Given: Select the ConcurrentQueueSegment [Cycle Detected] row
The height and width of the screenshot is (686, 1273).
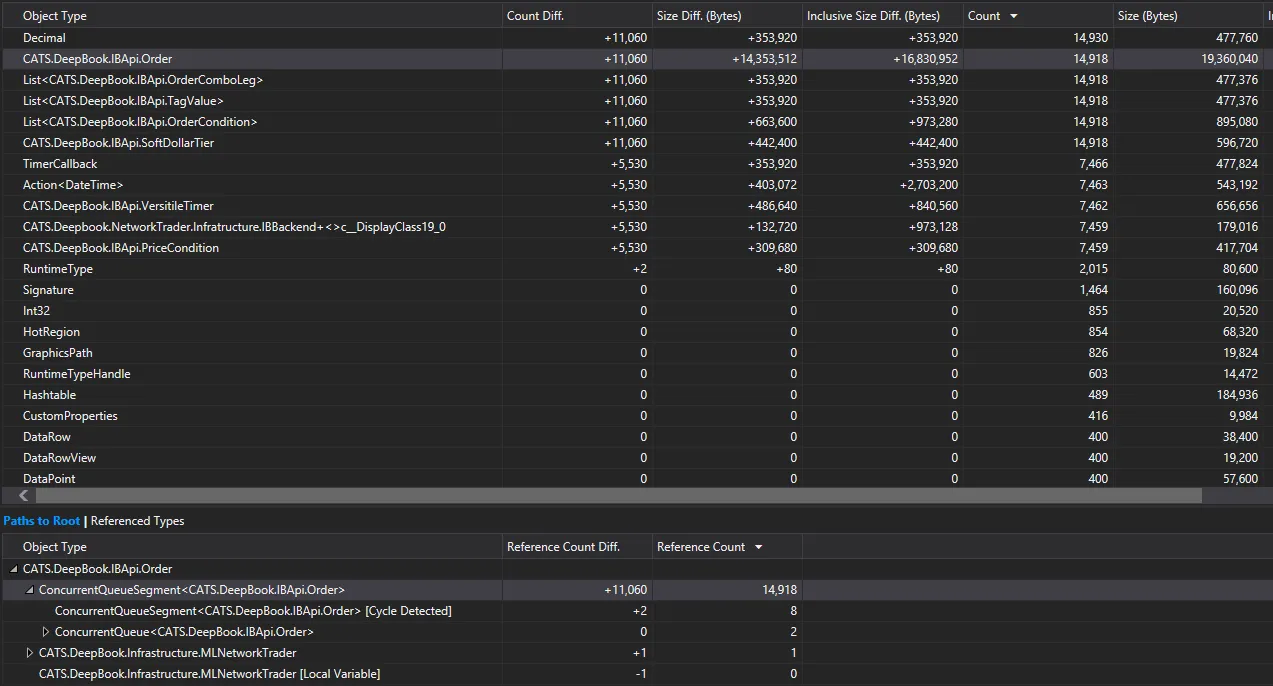Looking at the screenshot, I should (401, 611).
